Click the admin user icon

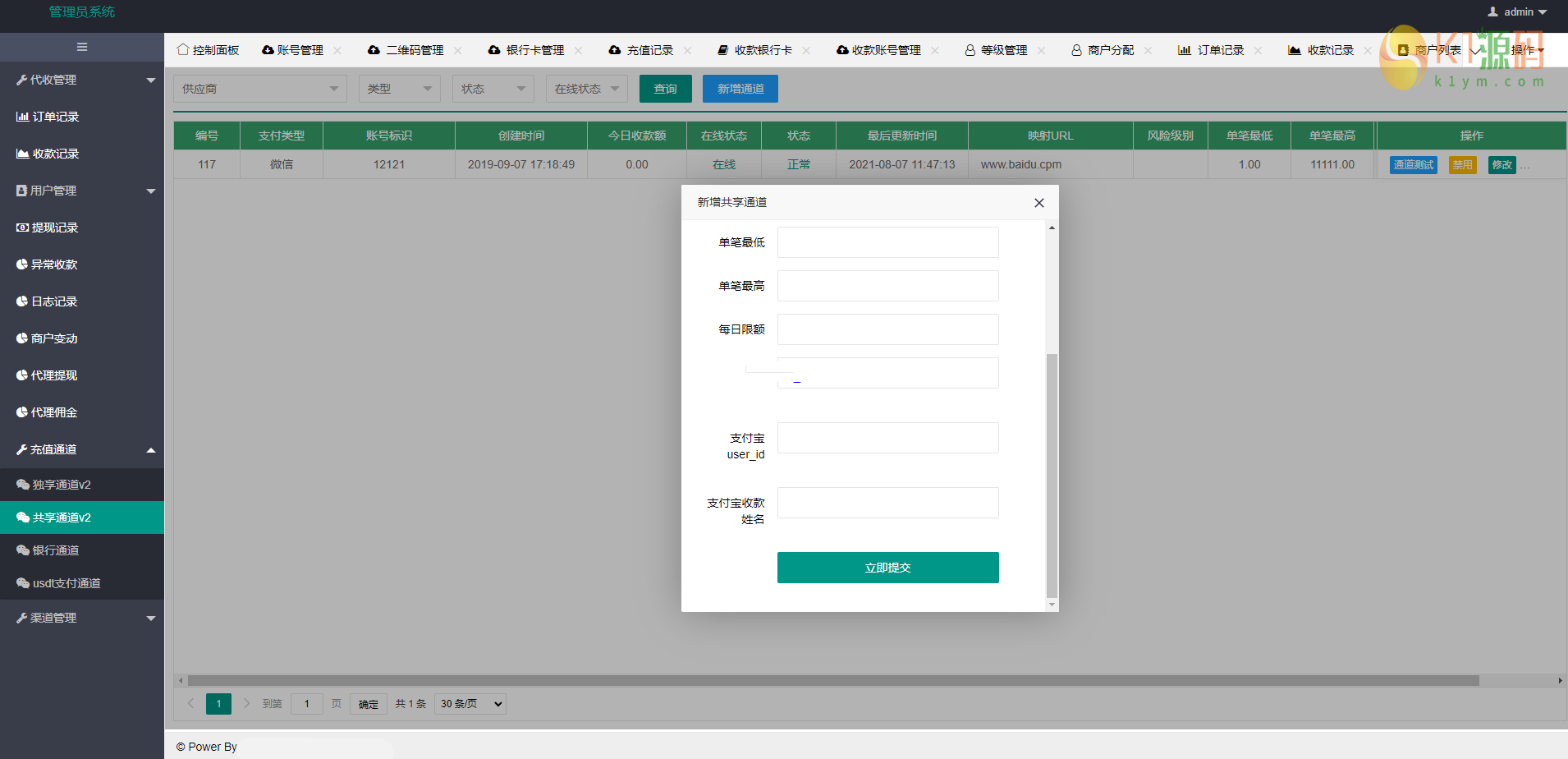coord(1492,11)
